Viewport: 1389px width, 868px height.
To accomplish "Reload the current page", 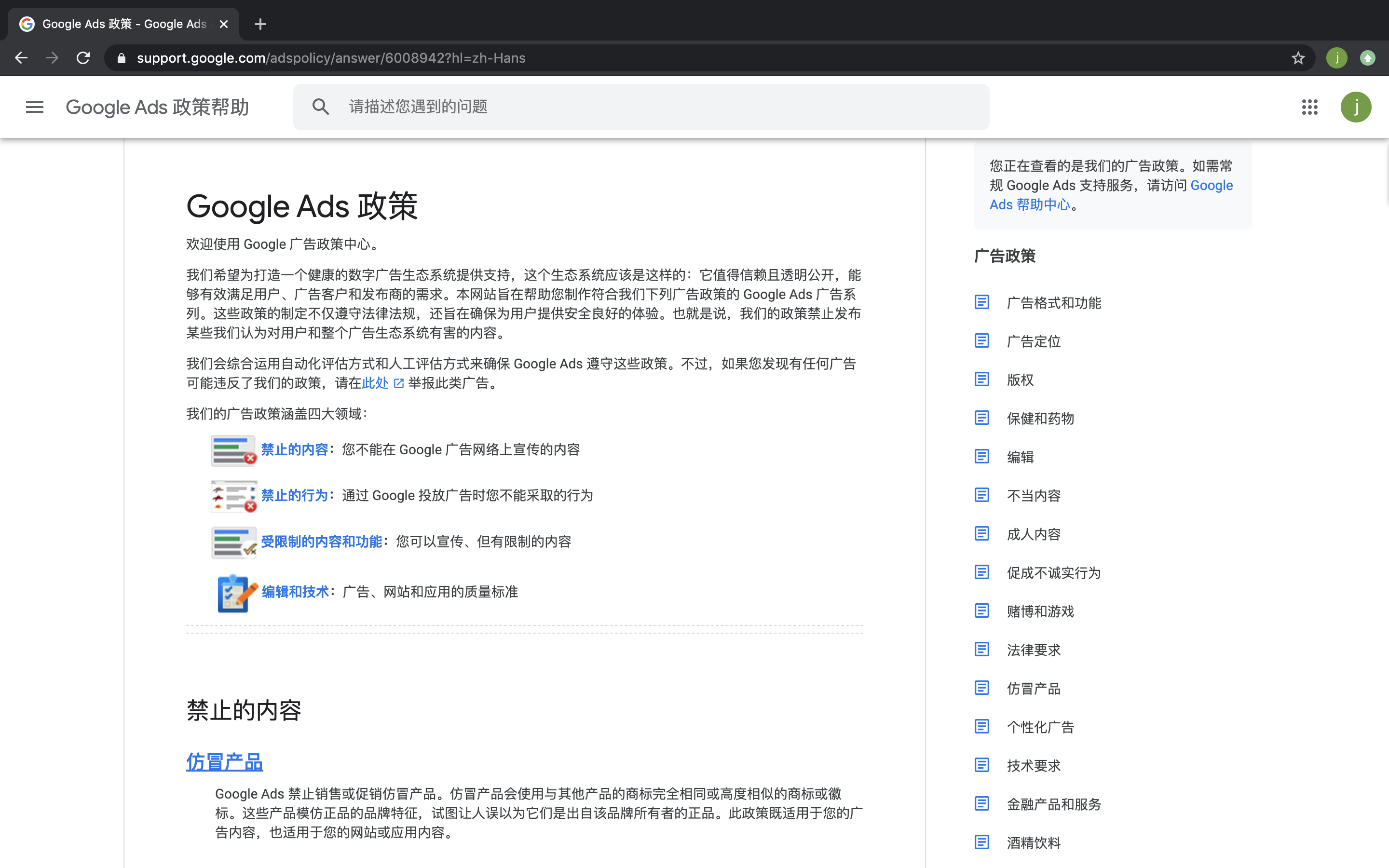I will coord(83,58).
